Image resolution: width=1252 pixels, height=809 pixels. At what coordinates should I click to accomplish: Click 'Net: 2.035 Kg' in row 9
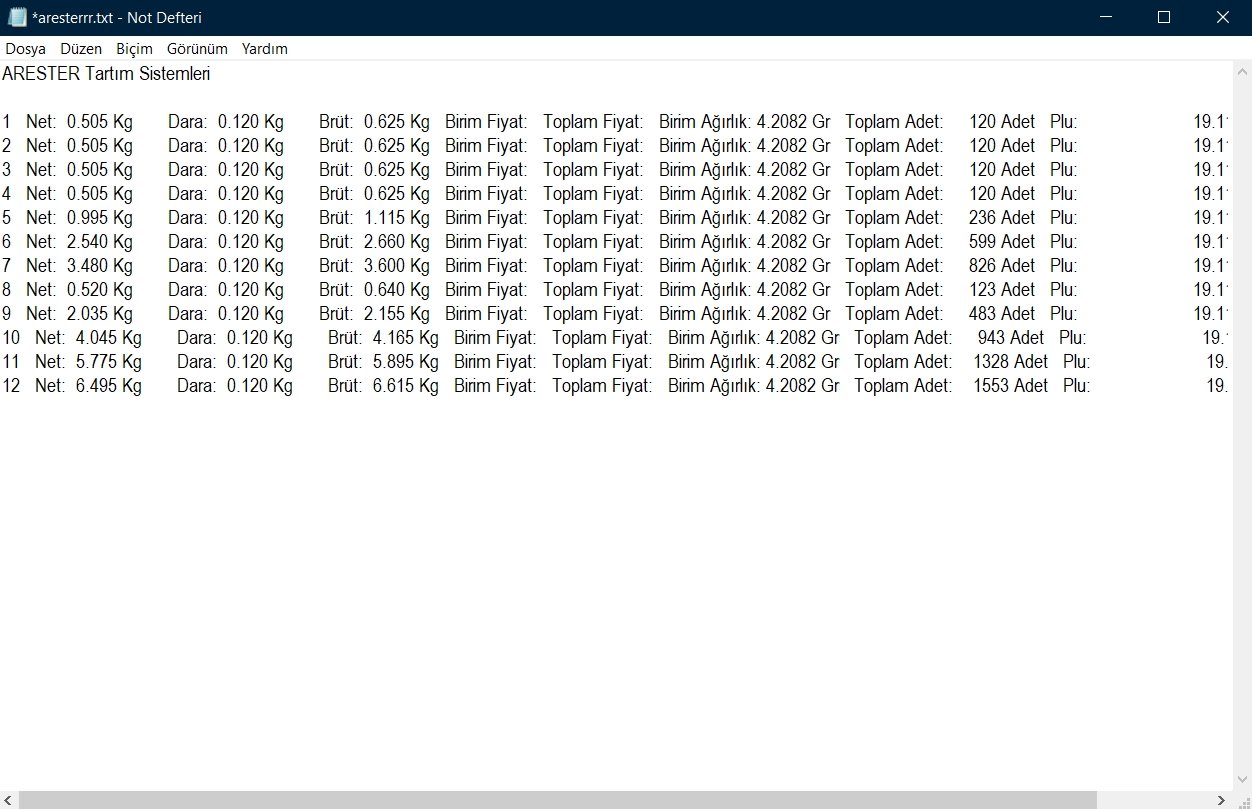[x=79, y=313]
